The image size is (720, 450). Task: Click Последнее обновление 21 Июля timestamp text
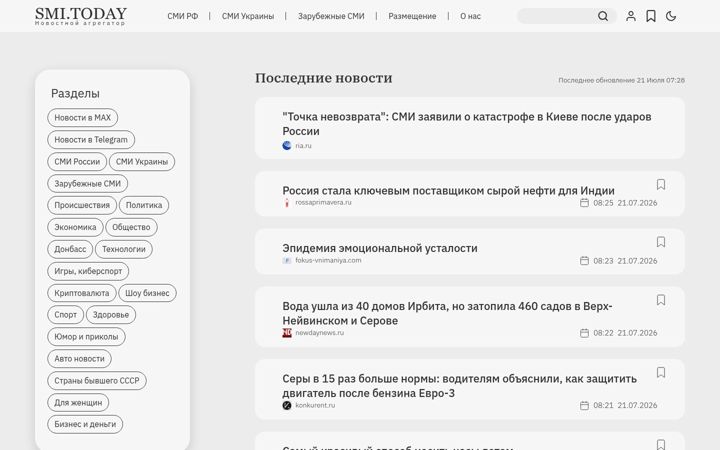pos(621,80)
